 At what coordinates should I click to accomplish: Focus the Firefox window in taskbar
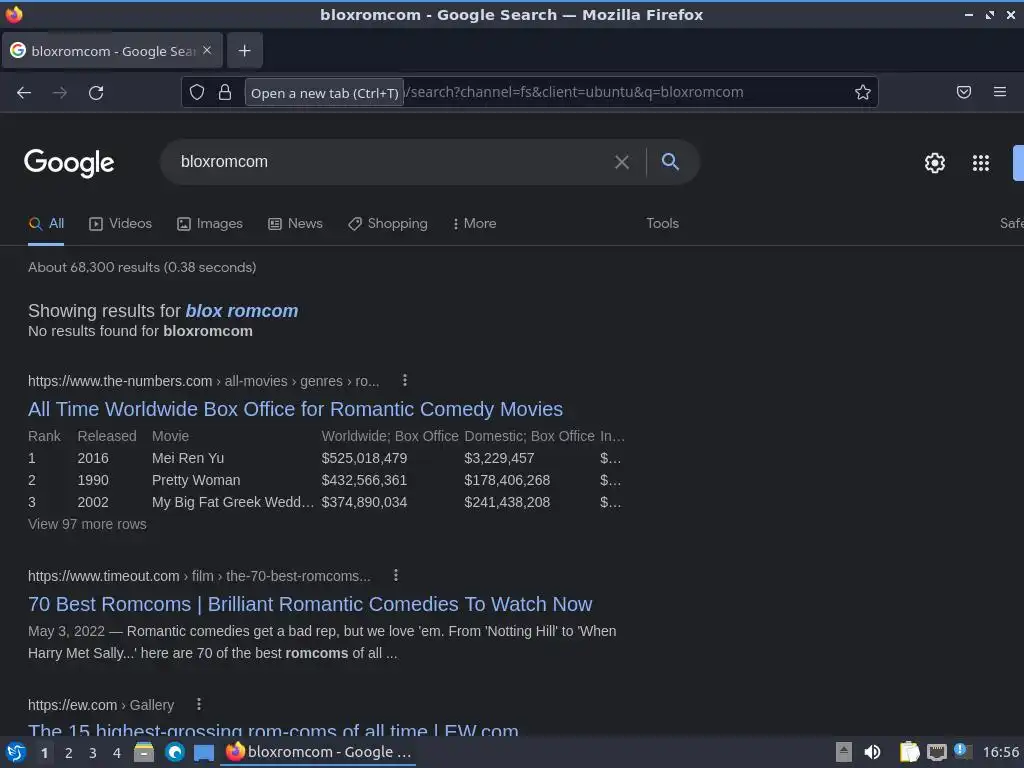pos(319,752)
